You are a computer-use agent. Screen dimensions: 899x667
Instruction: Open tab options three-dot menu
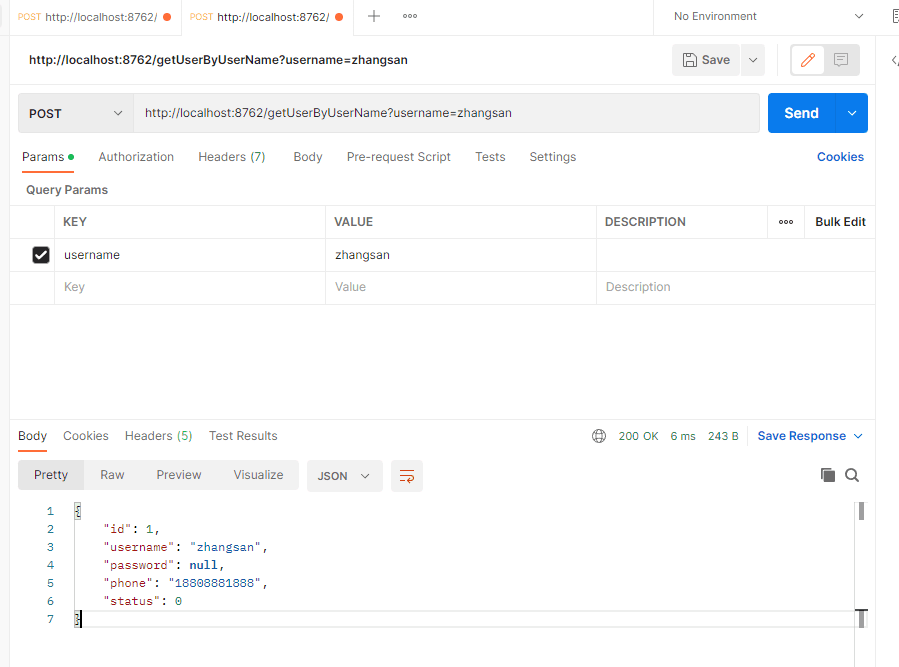(x=410, y=16)
